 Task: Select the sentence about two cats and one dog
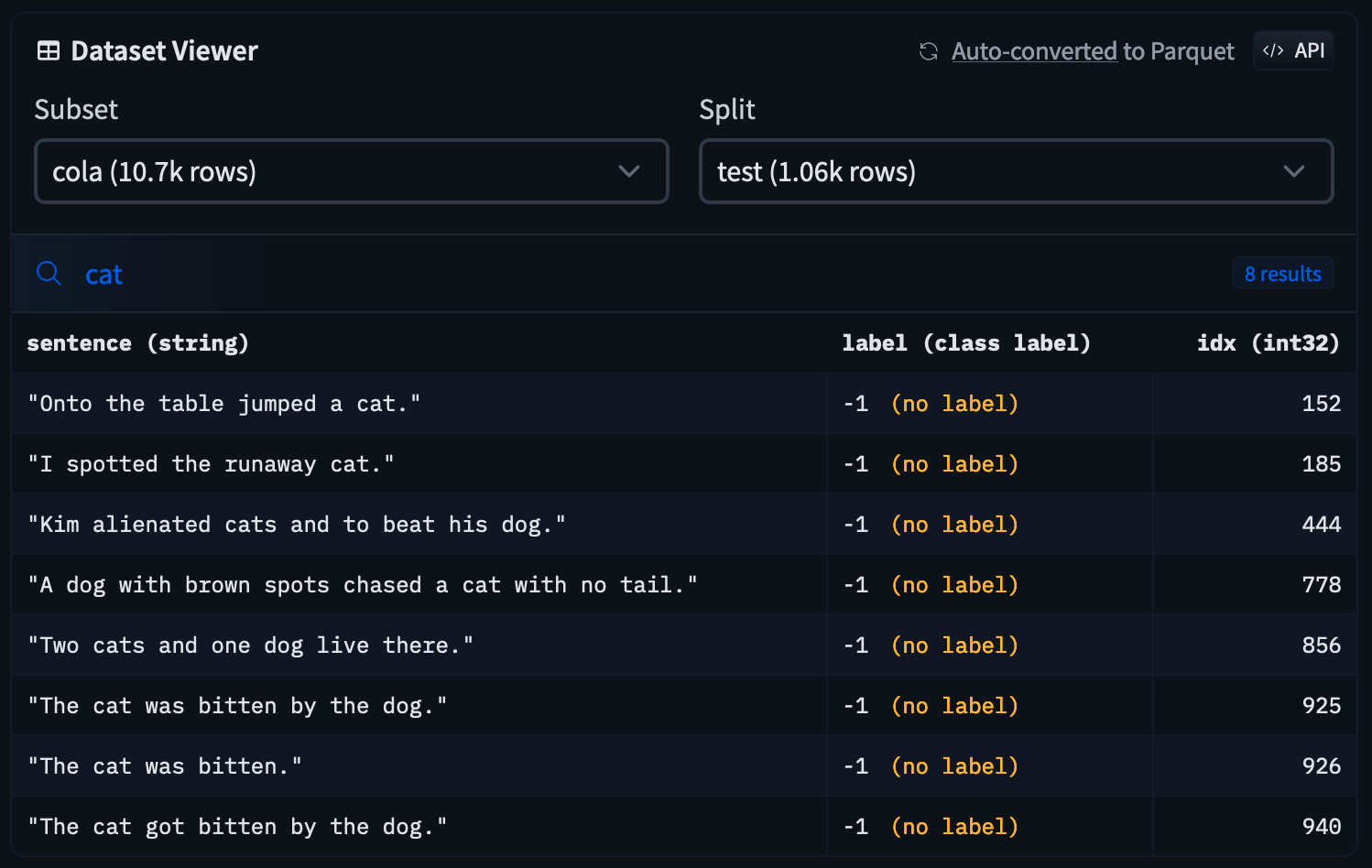[x=251, y=645]
